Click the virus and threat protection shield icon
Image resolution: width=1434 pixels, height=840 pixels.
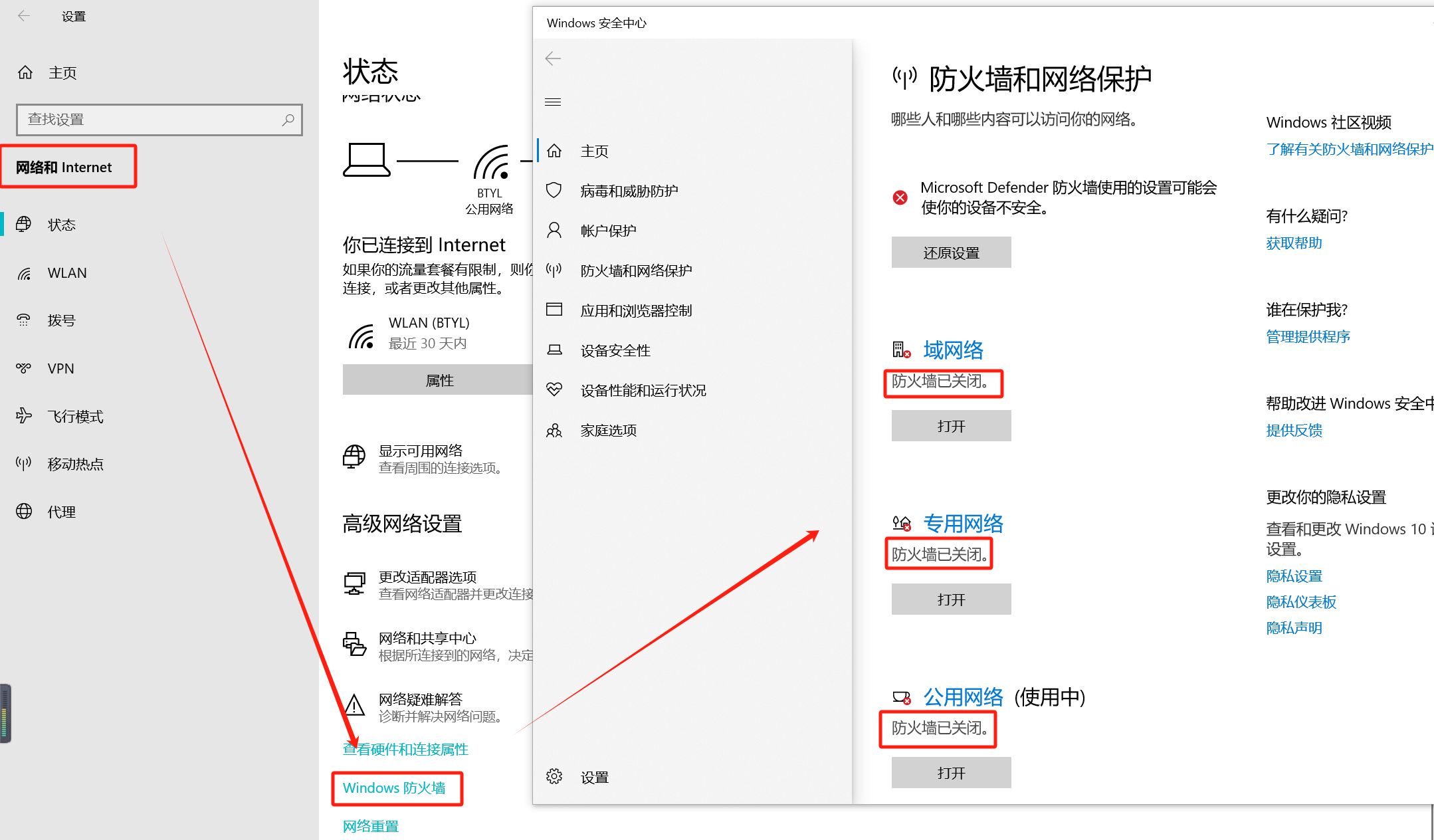554,191
